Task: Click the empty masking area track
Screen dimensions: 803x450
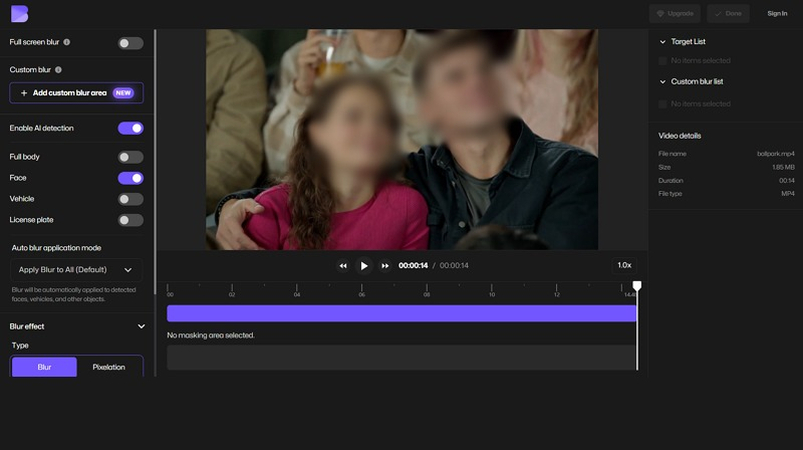Action: 402,357
